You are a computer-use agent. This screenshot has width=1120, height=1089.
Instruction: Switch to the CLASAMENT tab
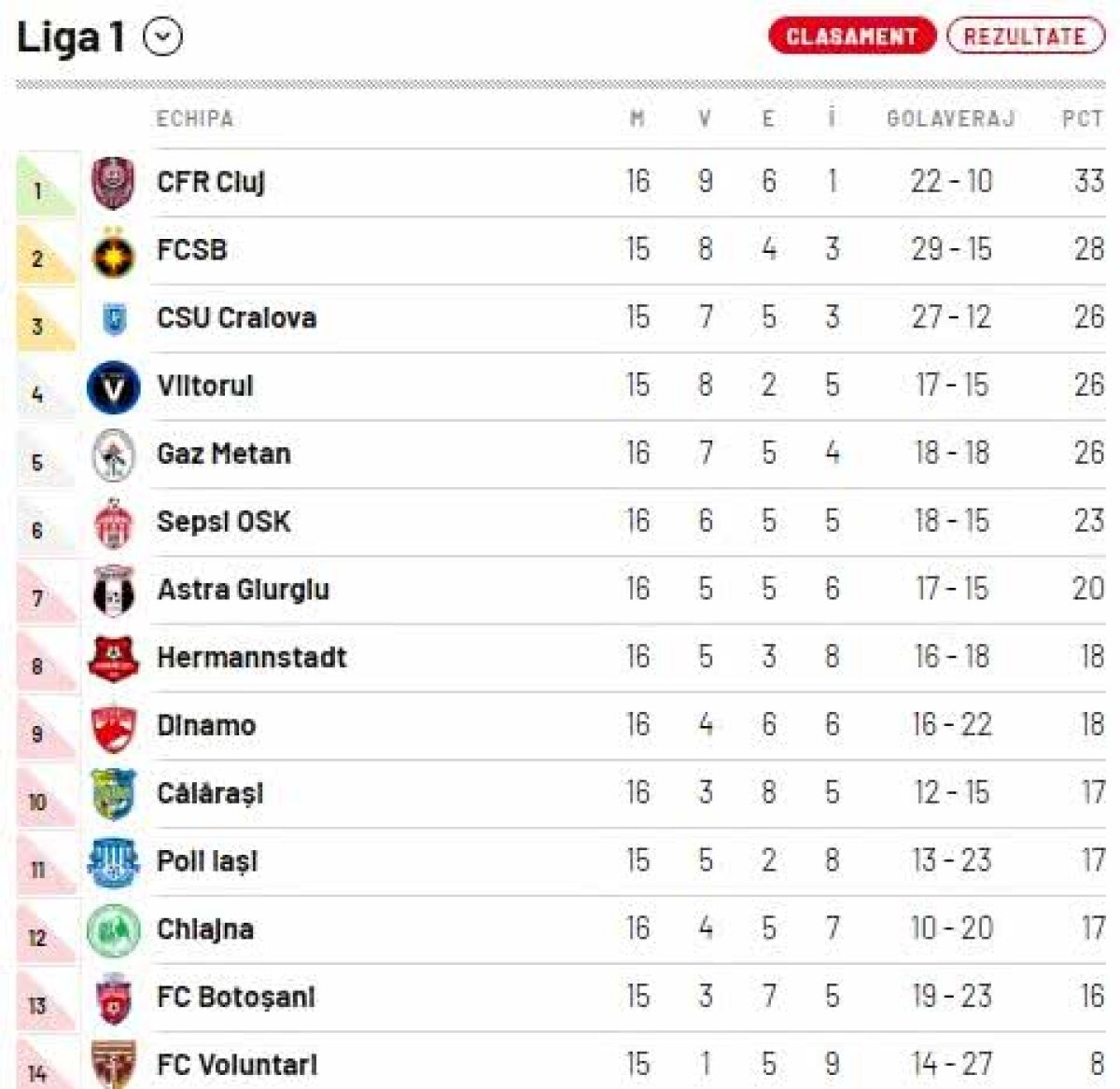coord(852,36)
